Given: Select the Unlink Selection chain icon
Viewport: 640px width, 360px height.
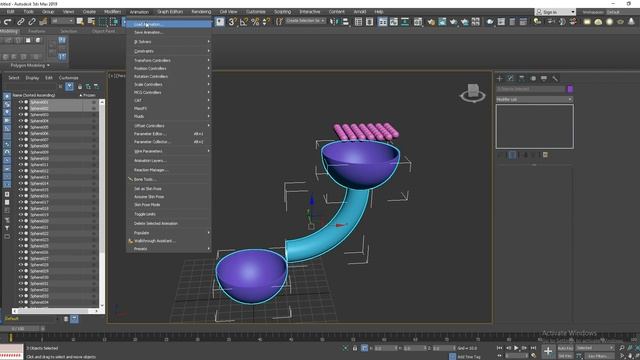Looking at the screenshot, I should point(31,22).
